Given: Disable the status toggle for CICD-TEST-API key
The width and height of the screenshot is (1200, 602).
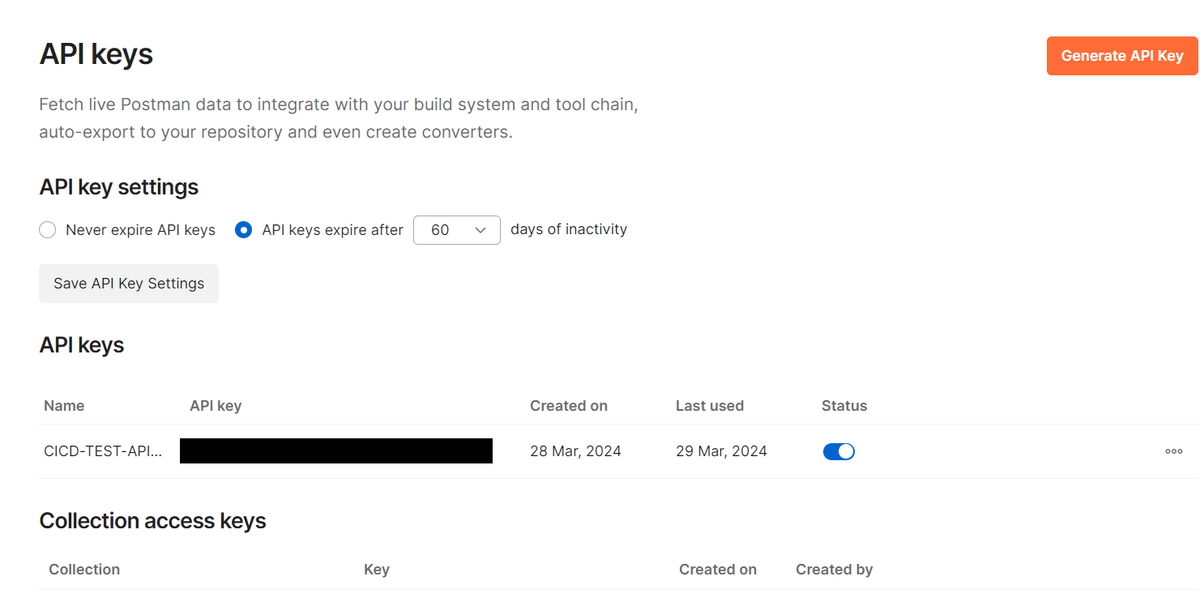Looking at the screenshot, I should [838, 451].
